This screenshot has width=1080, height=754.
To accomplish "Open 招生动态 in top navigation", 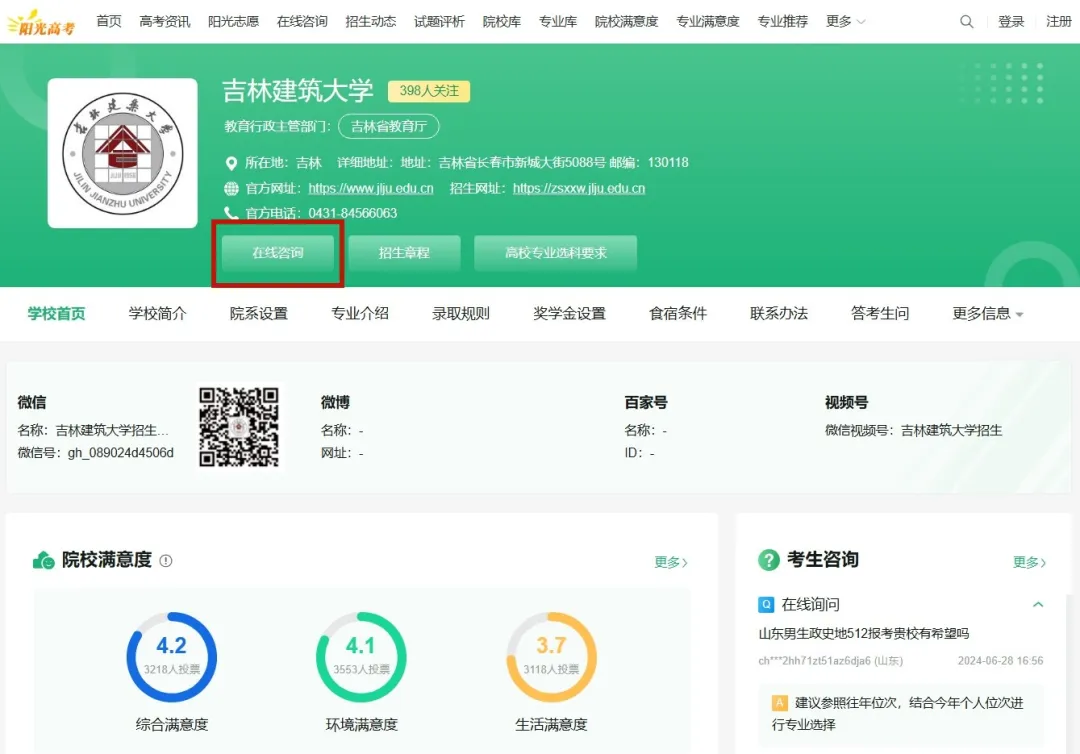I will click(x=371, y=21).
